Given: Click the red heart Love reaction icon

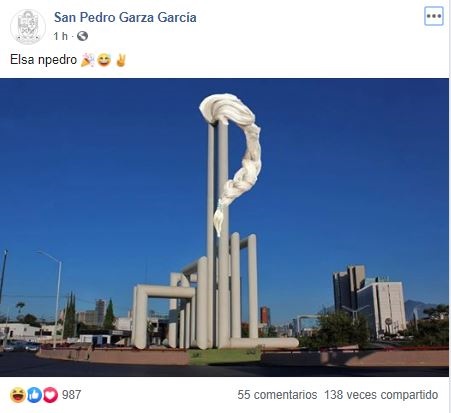Looking at the screenshot, I should pos(50,395).
